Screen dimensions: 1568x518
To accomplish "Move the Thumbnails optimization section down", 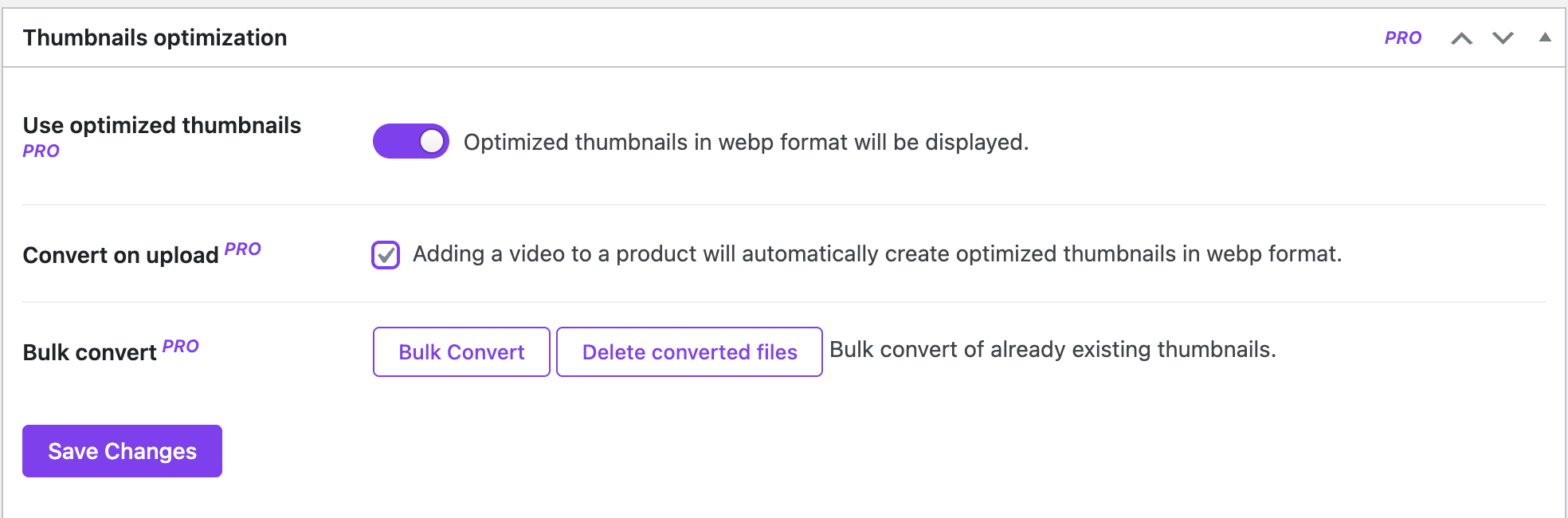I will point(1501,37).
